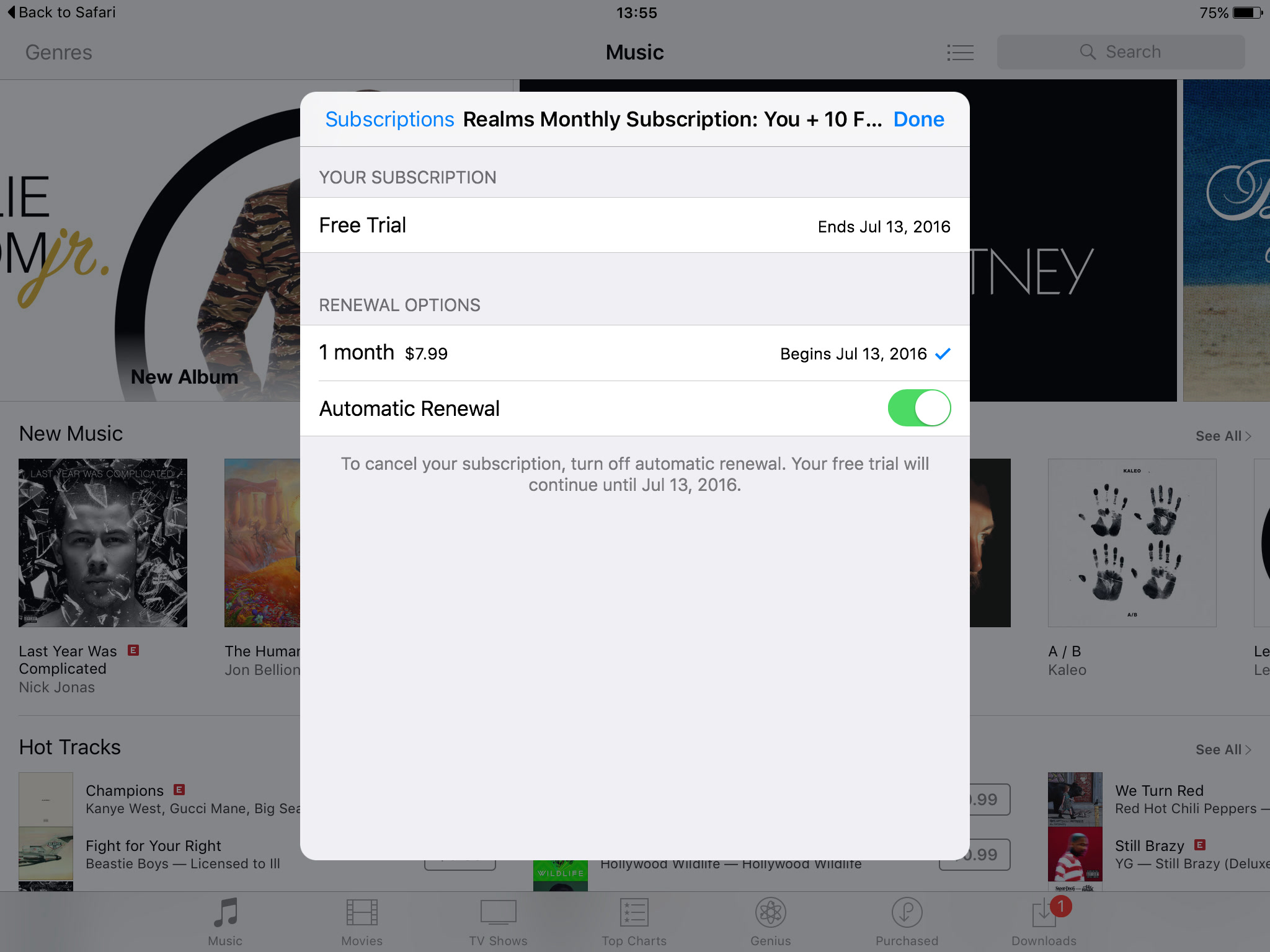The height and width of the screenshot is (952, 1270).
Task: Tap Genres dropdown in top left
Action: point(57,51)
